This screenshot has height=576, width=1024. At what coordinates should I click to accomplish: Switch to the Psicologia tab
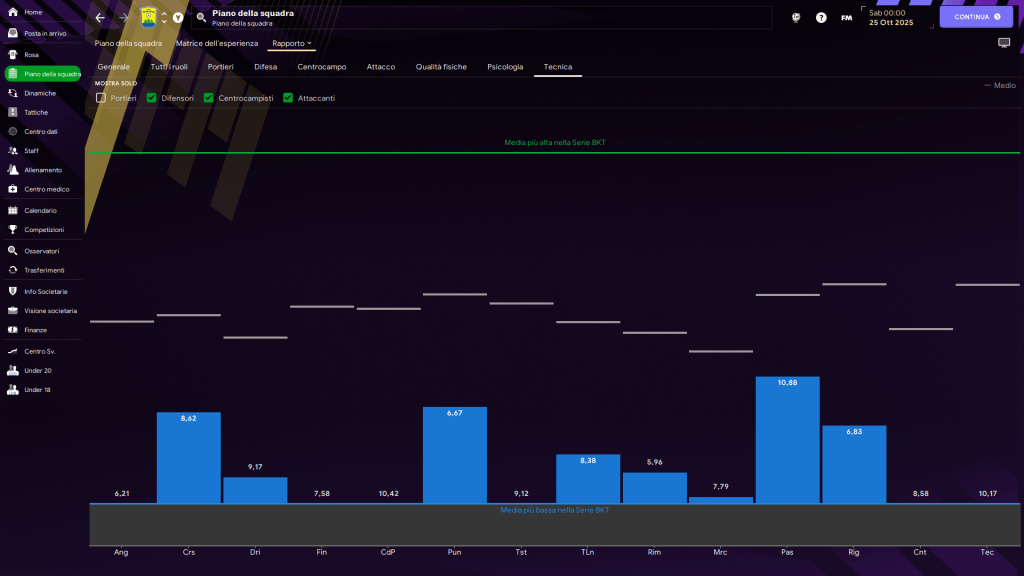[505, 67]
